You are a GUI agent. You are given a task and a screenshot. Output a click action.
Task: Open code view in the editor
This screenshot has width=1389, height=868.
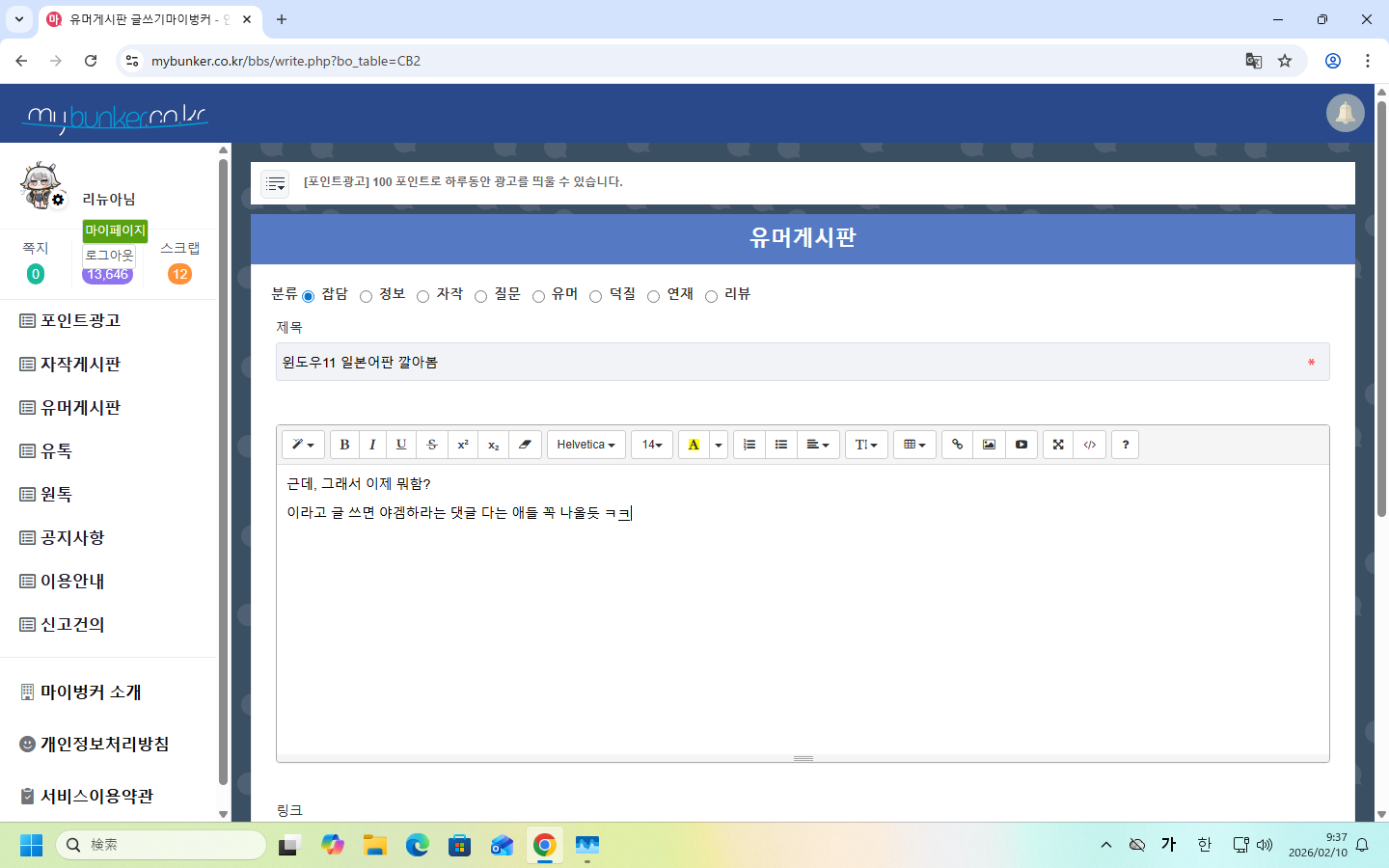pyautogui.click(x=1089, y=445)
